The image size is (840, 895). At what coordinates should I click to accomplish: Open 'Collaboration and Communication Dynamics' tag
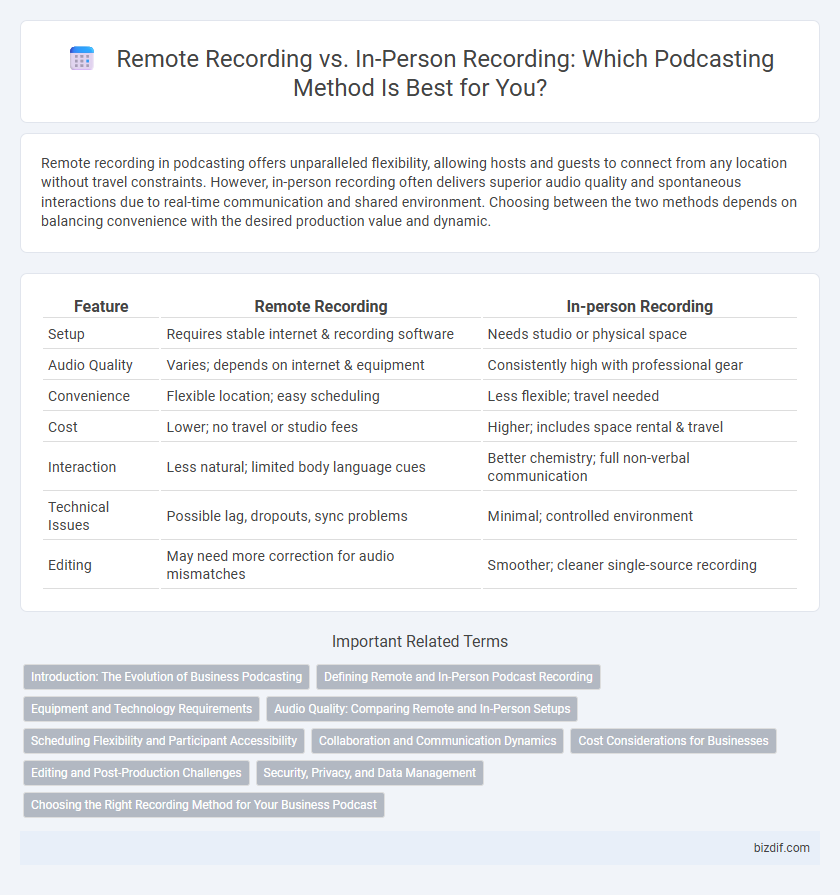point(437,740)
